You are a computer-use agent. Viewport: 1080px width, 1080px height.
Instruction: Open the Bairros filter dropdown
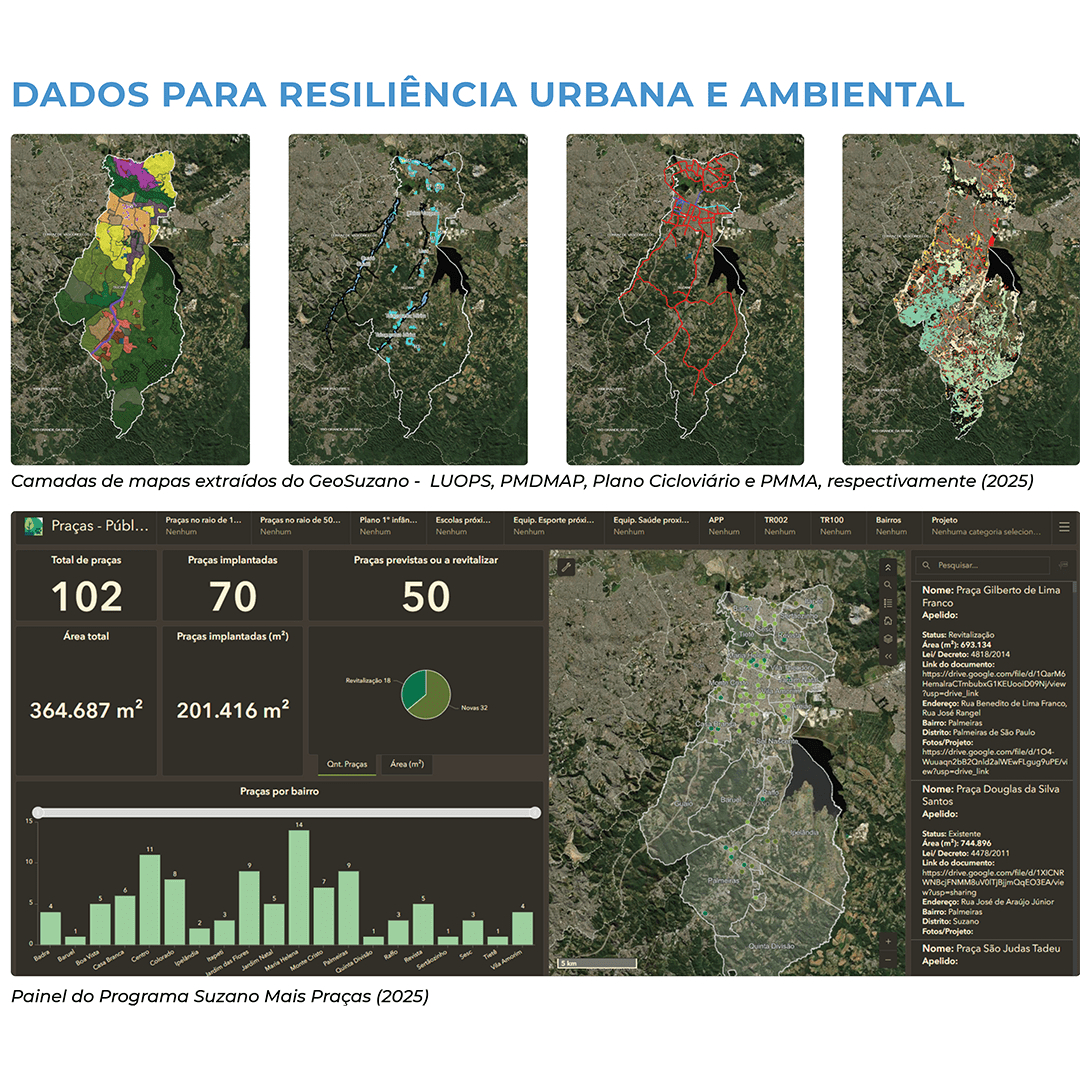[891, 526]
